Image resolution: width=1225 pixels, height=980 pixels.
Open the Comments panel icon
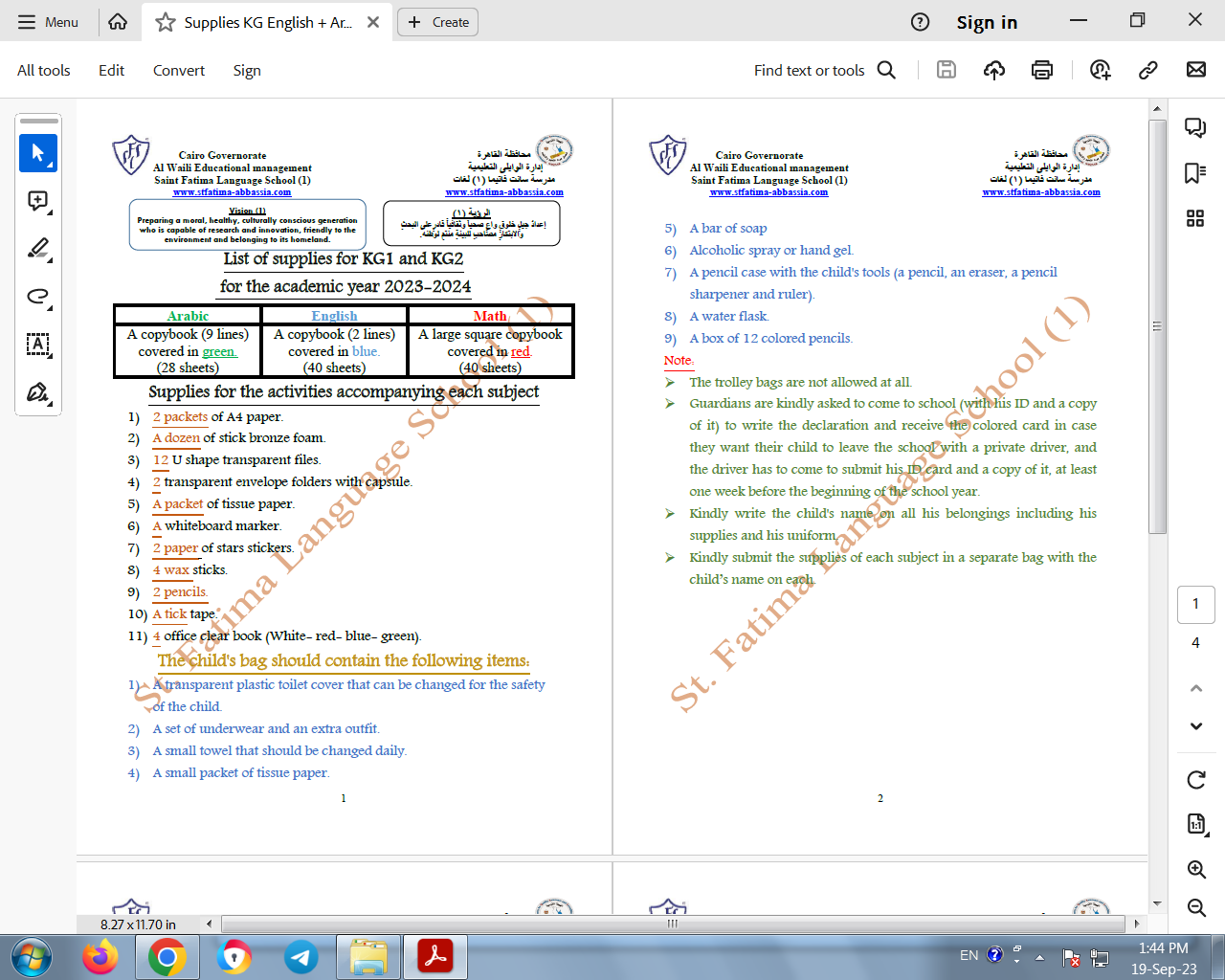[1195, 127]
